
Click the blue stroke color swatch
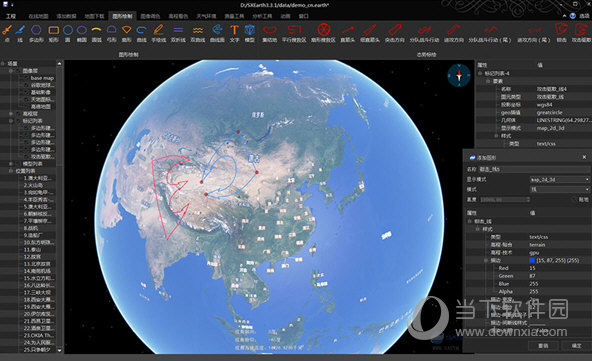[532, 260]
